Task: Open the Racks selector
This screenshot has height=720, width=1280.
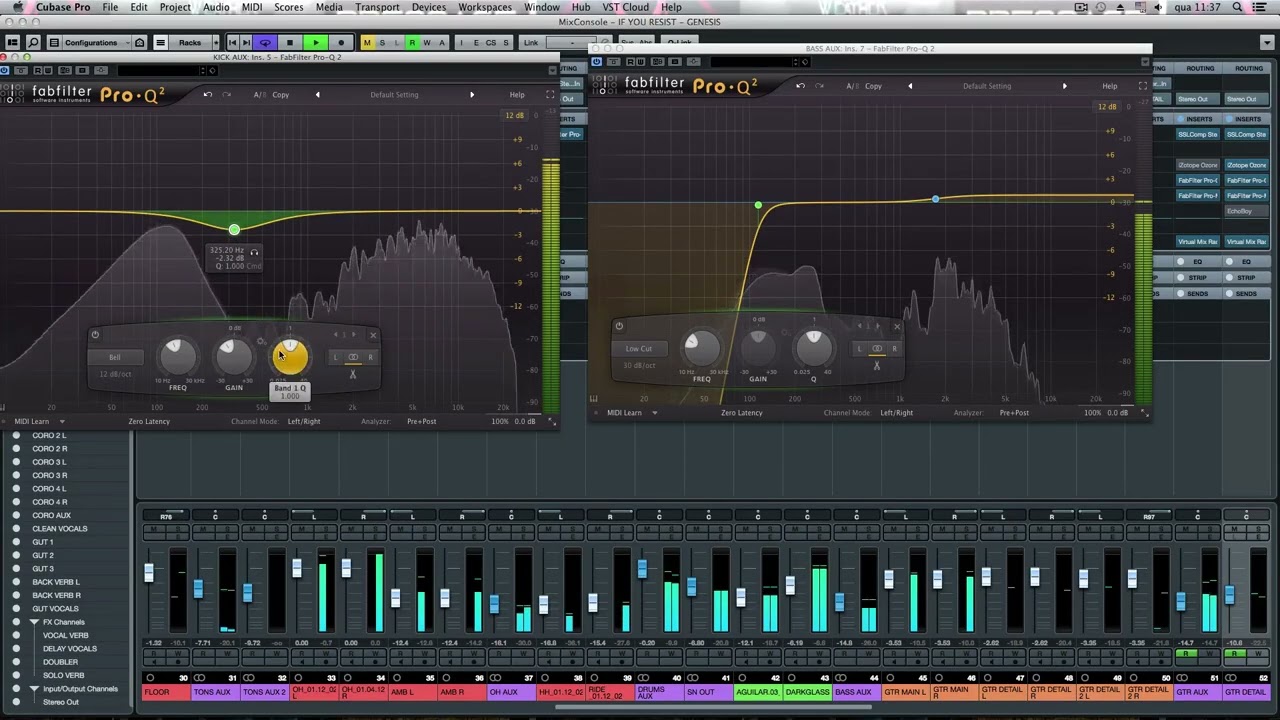Action: pyautogui.click(x=189, y=43)
